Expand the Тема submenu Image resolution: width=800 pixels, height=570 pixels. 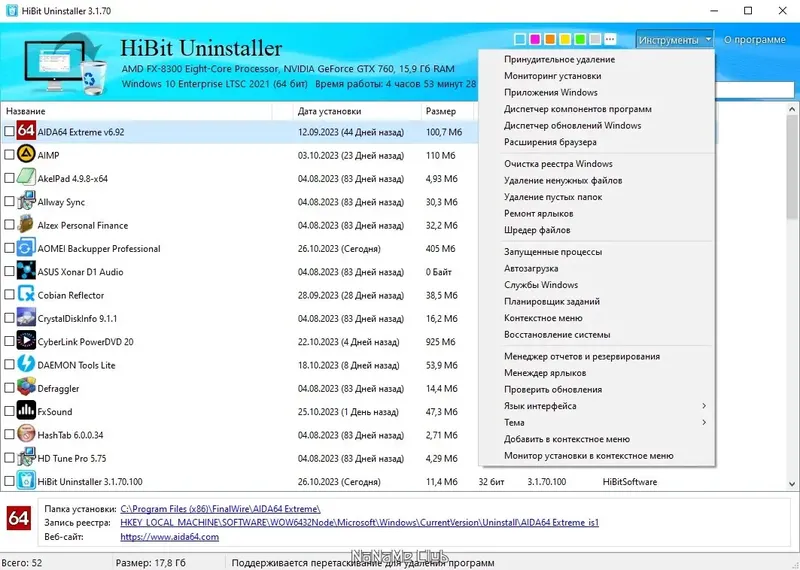pyautogui.click(x=597, y=422)
